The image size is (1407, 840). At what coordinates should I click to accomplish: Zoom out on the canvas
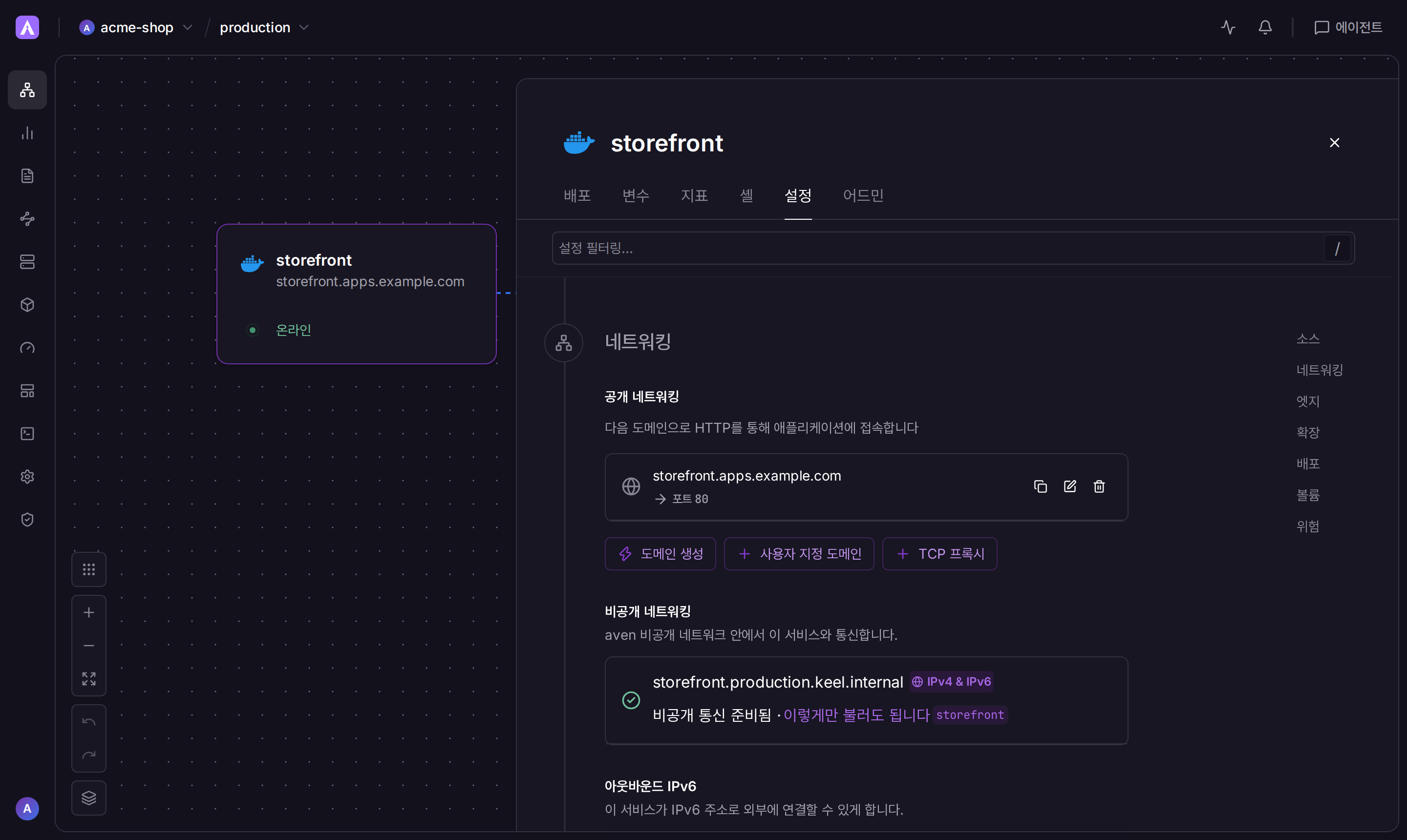tap(89, 645)
